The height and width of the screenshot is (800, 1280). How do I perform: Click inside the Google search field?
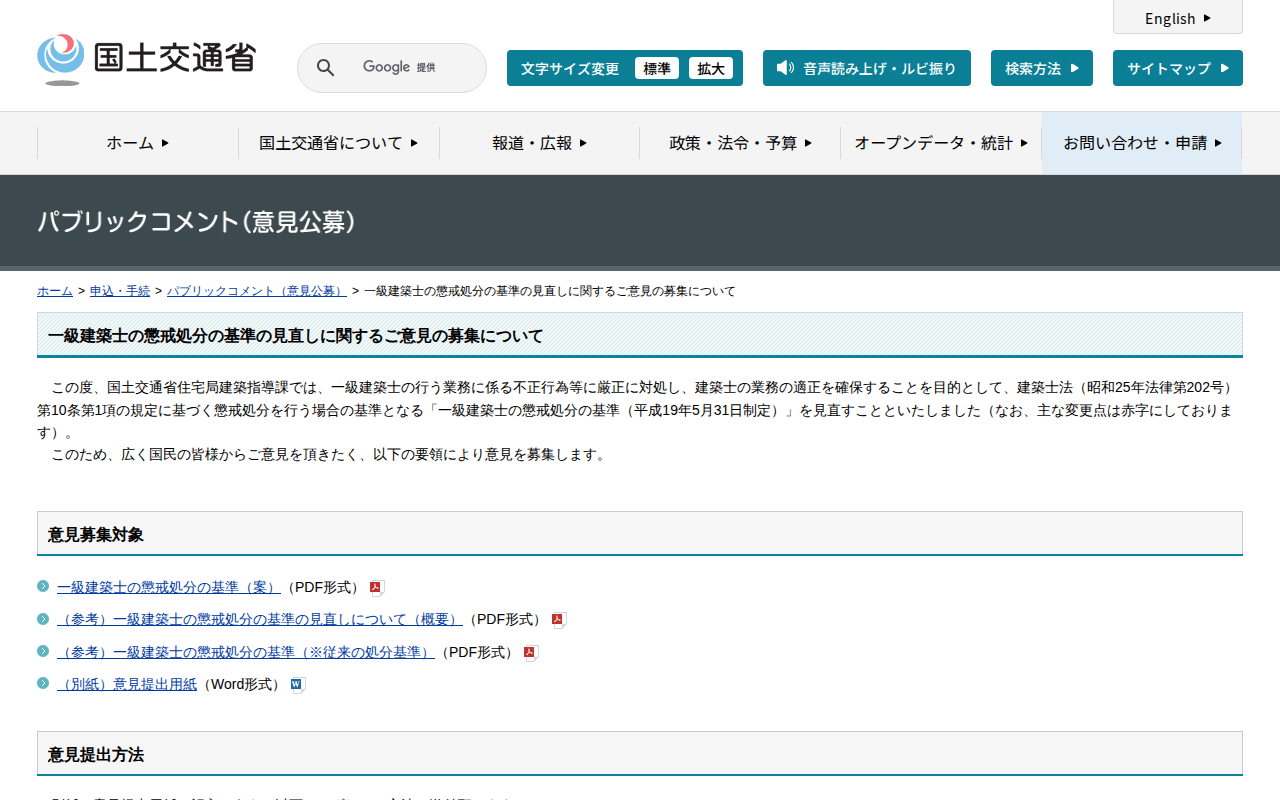[420, 67]
